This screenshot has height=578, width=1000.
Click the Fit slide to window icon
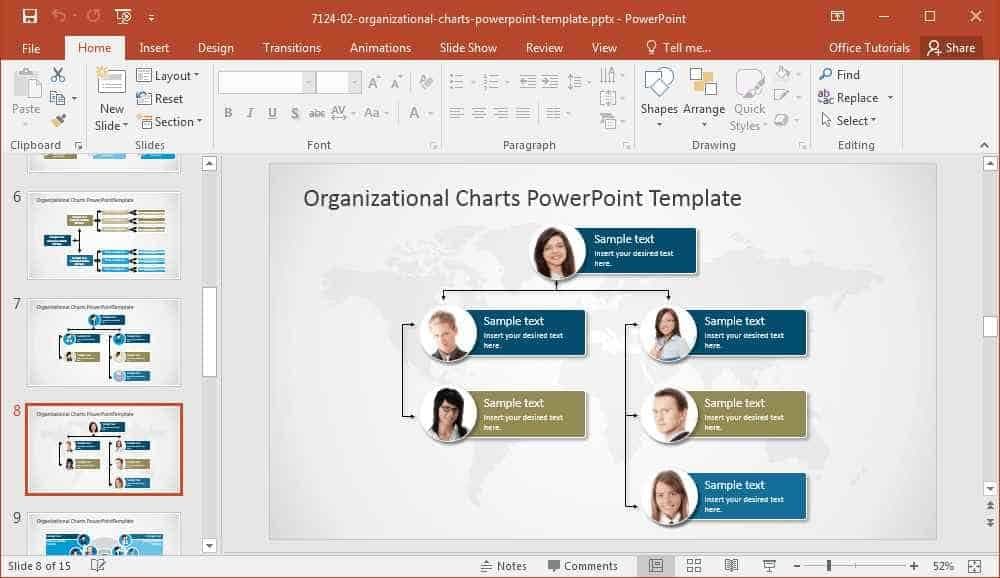click(974, 566)
